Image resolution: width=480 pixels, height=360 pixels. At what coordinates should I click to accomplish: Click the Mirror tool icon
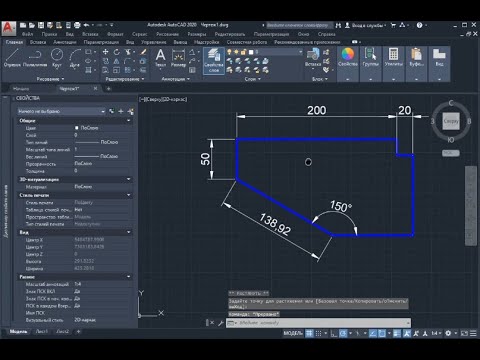coord(116,61)
